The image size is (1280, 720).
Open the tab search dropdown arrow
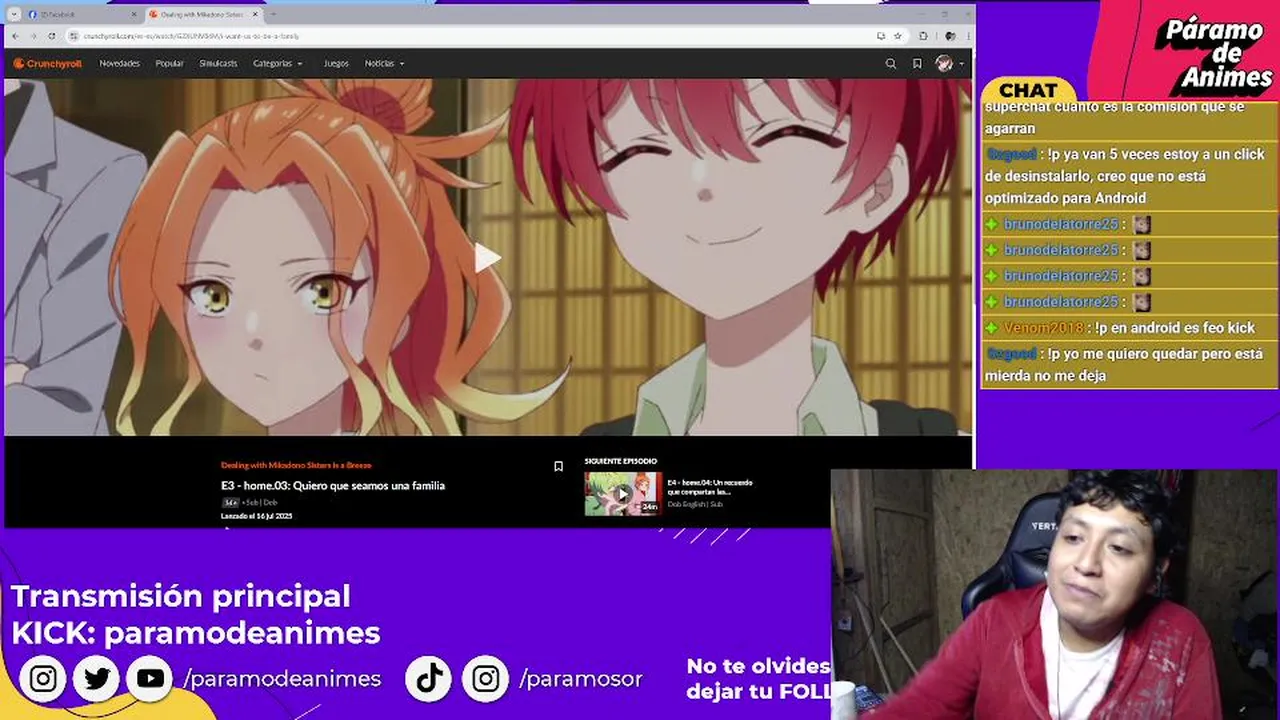(x=13, y=14)
